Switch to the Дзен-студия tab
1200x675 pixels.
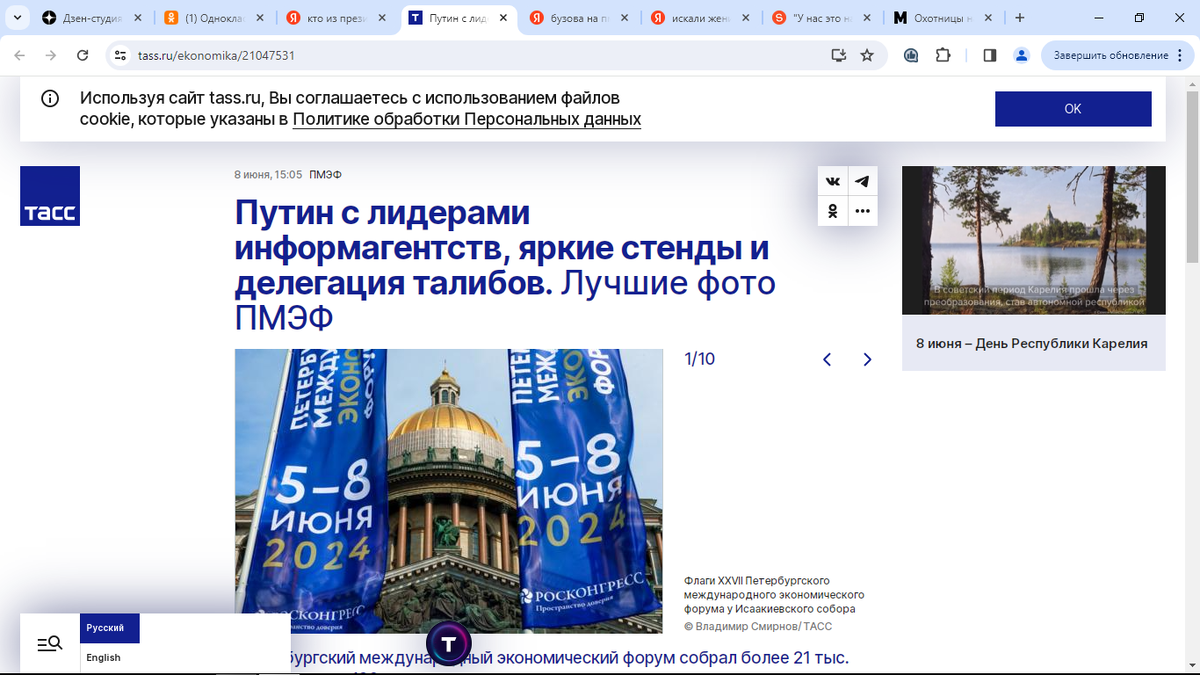coord(92,18)
